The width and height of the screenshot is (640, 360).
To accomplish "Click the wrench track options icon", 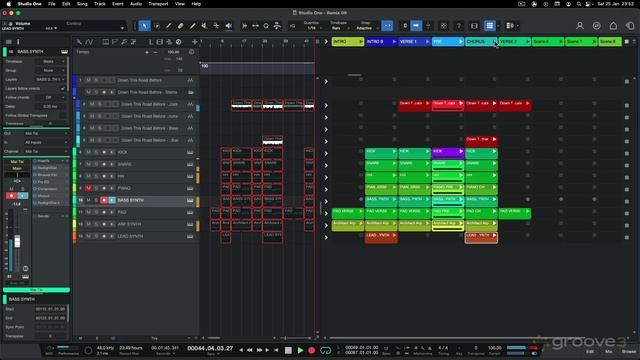I will tap(79, 42).
